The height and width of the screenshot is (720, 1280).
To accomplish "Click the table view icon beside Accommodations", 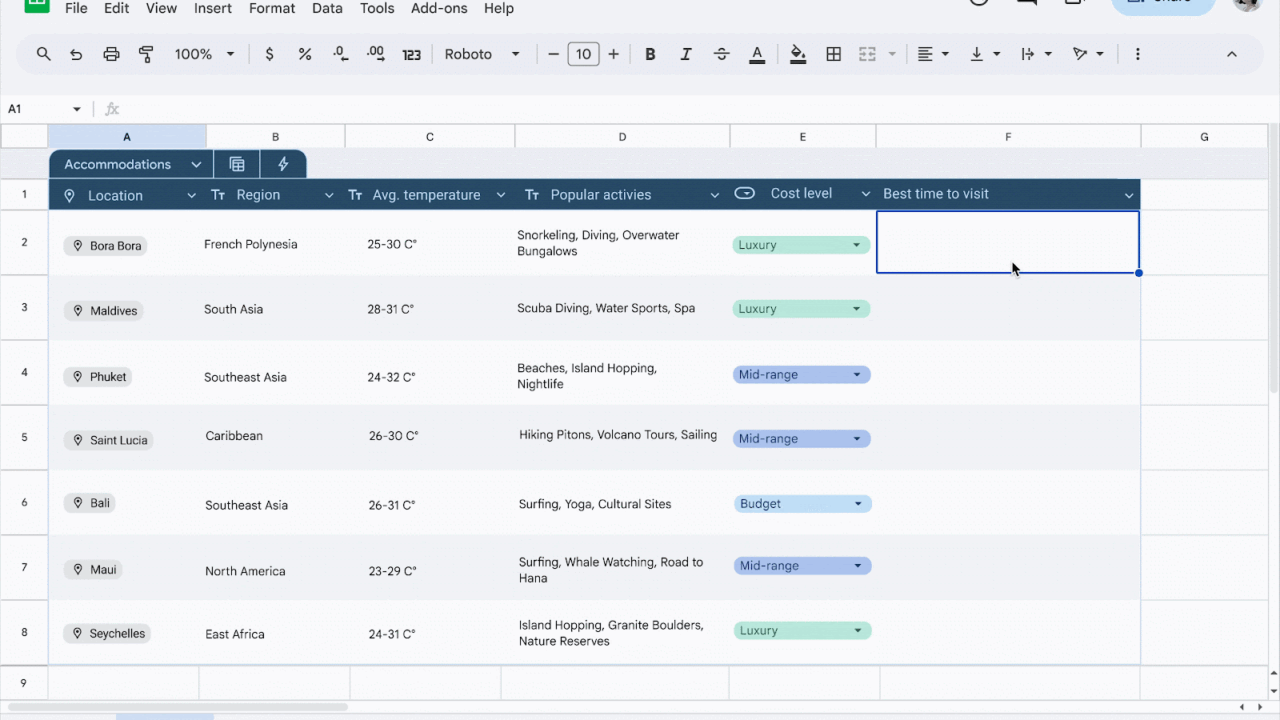I will 237,165.
